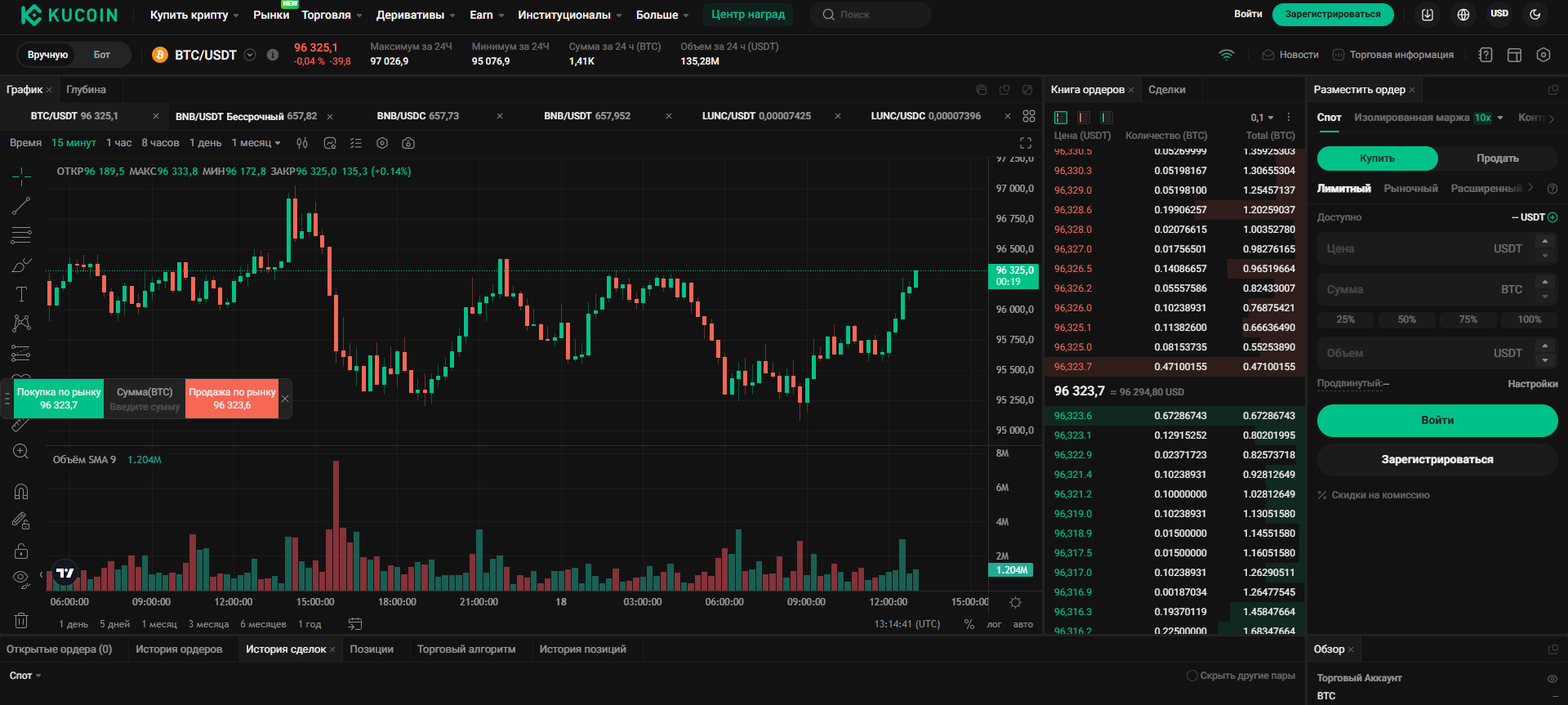
Task: Open the chart axis settings gear
Action: click(1015, 602)
